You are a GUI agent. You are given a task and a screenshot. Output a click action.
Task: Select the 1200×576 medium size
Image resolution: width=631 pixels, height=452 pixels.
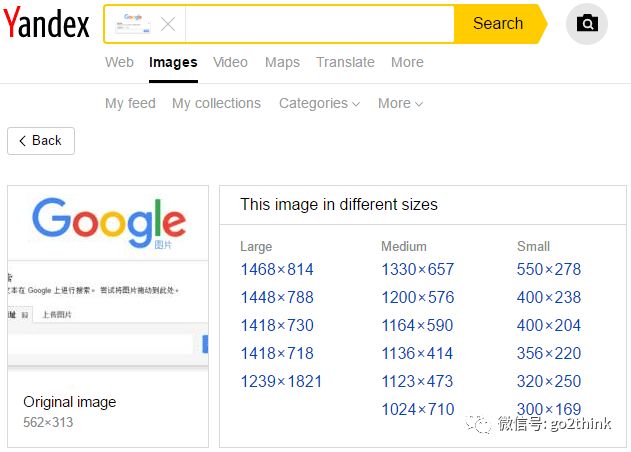(x=418, y=297)
